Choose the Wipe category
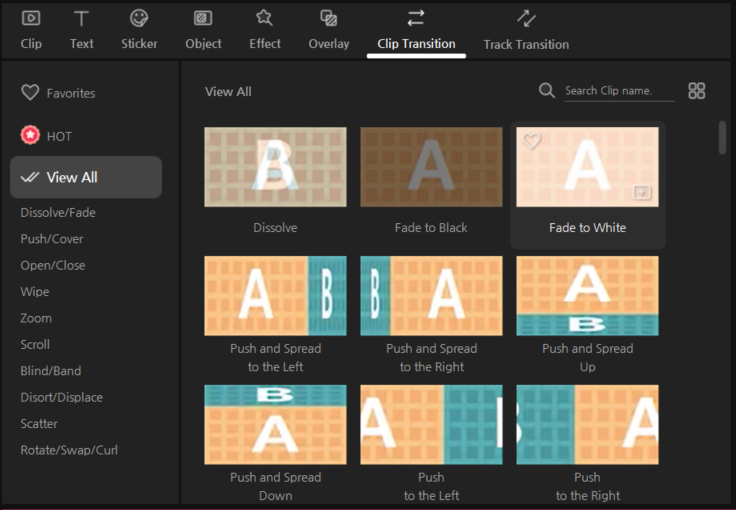Viewport: 736px width, 510px height. tap(35, 292)
